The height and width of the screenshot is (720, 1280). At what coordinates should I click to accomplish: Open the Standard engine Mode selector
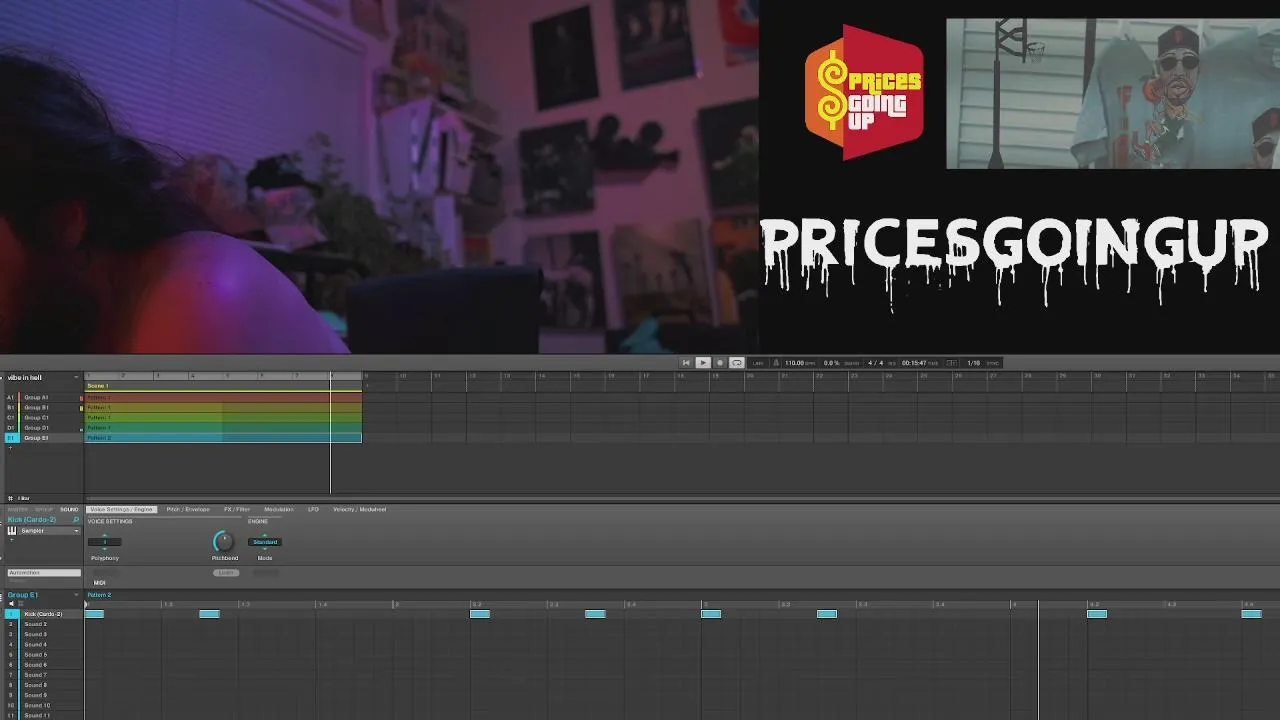click(264, 542)
